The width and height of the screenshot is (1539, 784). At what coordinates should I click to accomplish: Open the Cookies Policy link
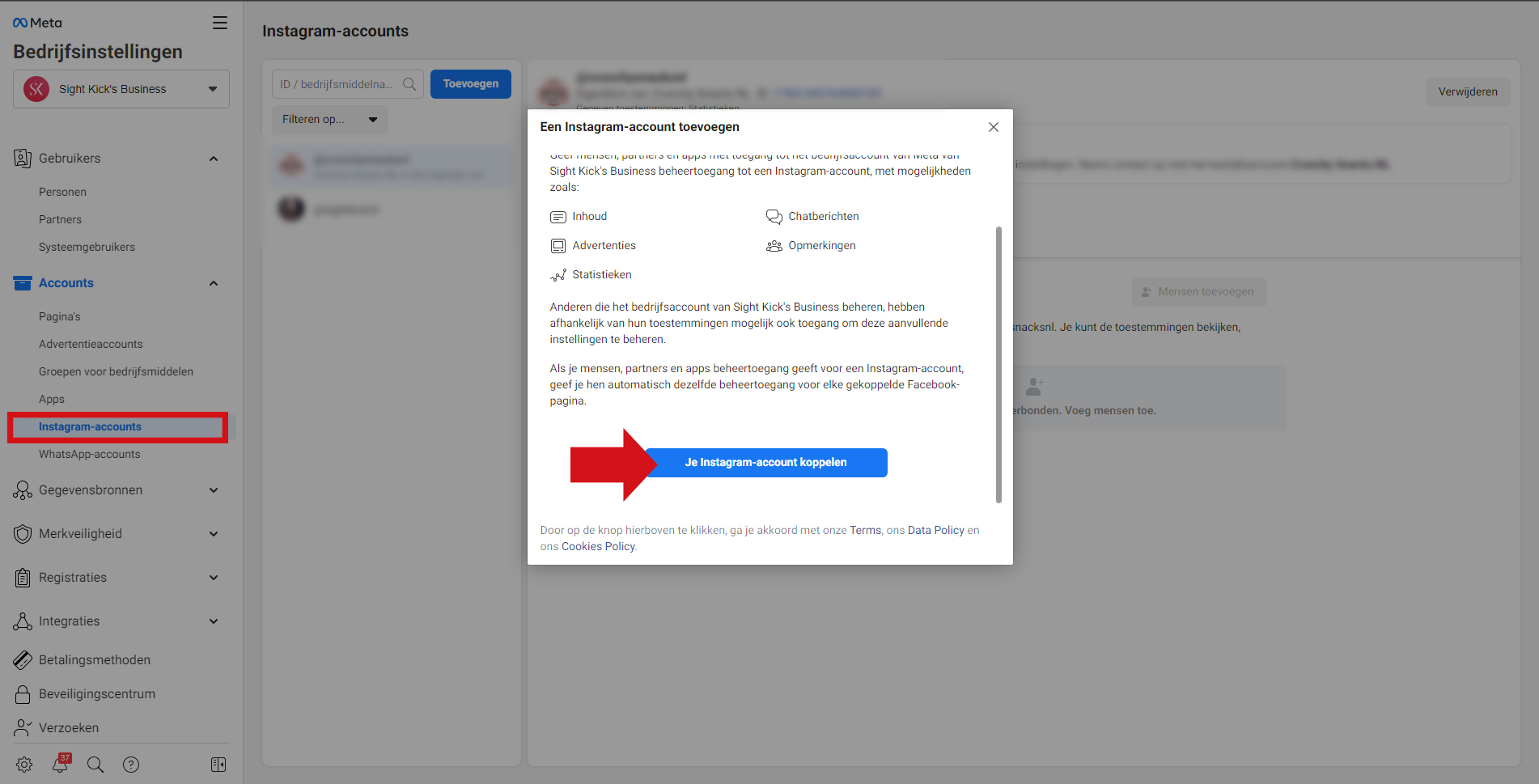click(598, 547)
